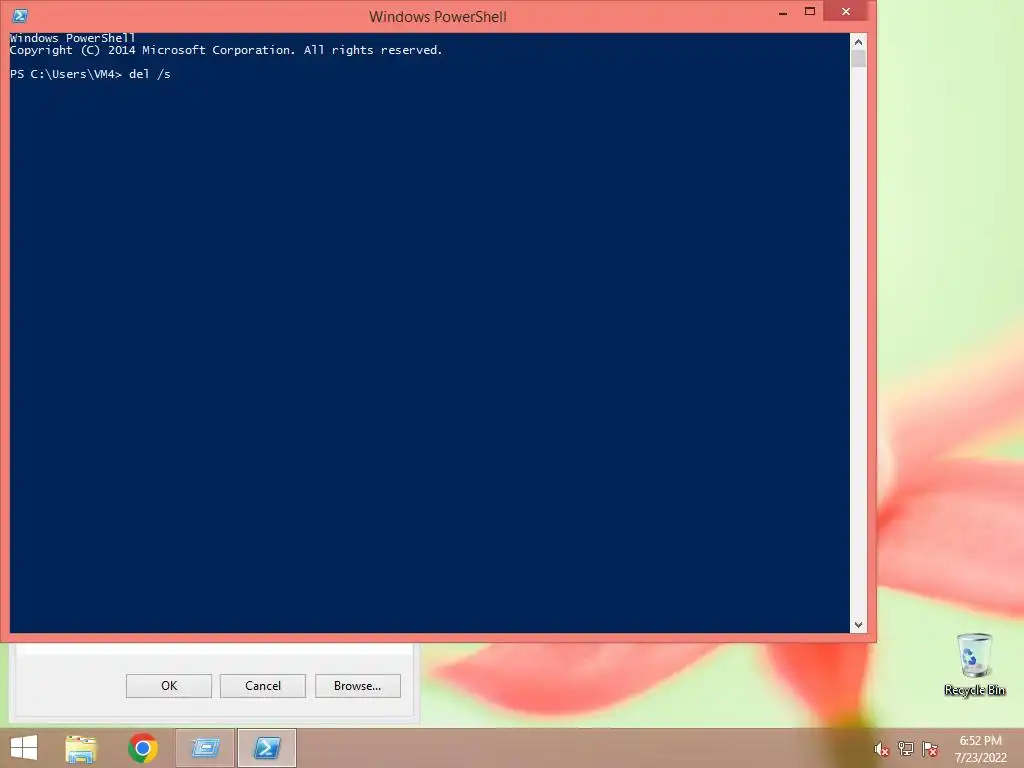Close the Windows PowerShell window
This screenshot has width=1024, height=768.
click(846, 12)
